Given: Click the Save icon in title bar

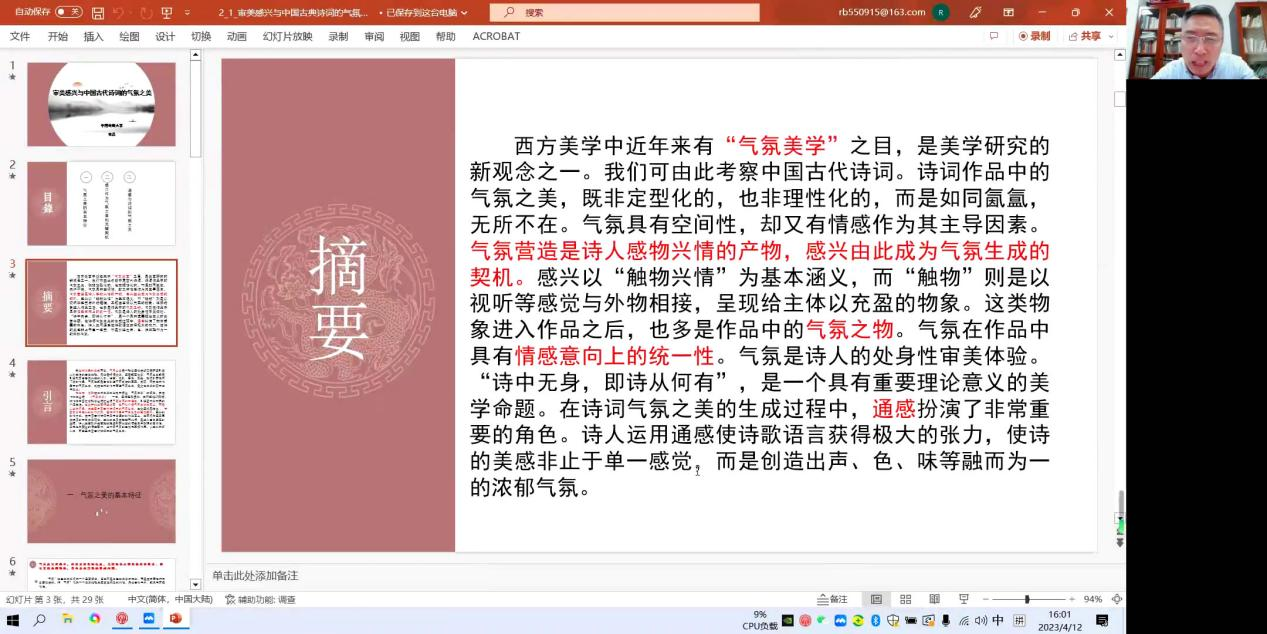Looking at the screenshot, I should click(97, 13).
